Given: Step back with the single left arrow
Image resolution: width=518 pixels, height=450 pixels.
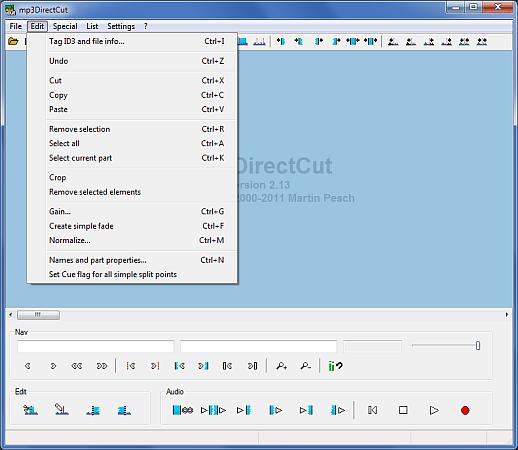Looking at the screenshot, I should tap(28, 366).
